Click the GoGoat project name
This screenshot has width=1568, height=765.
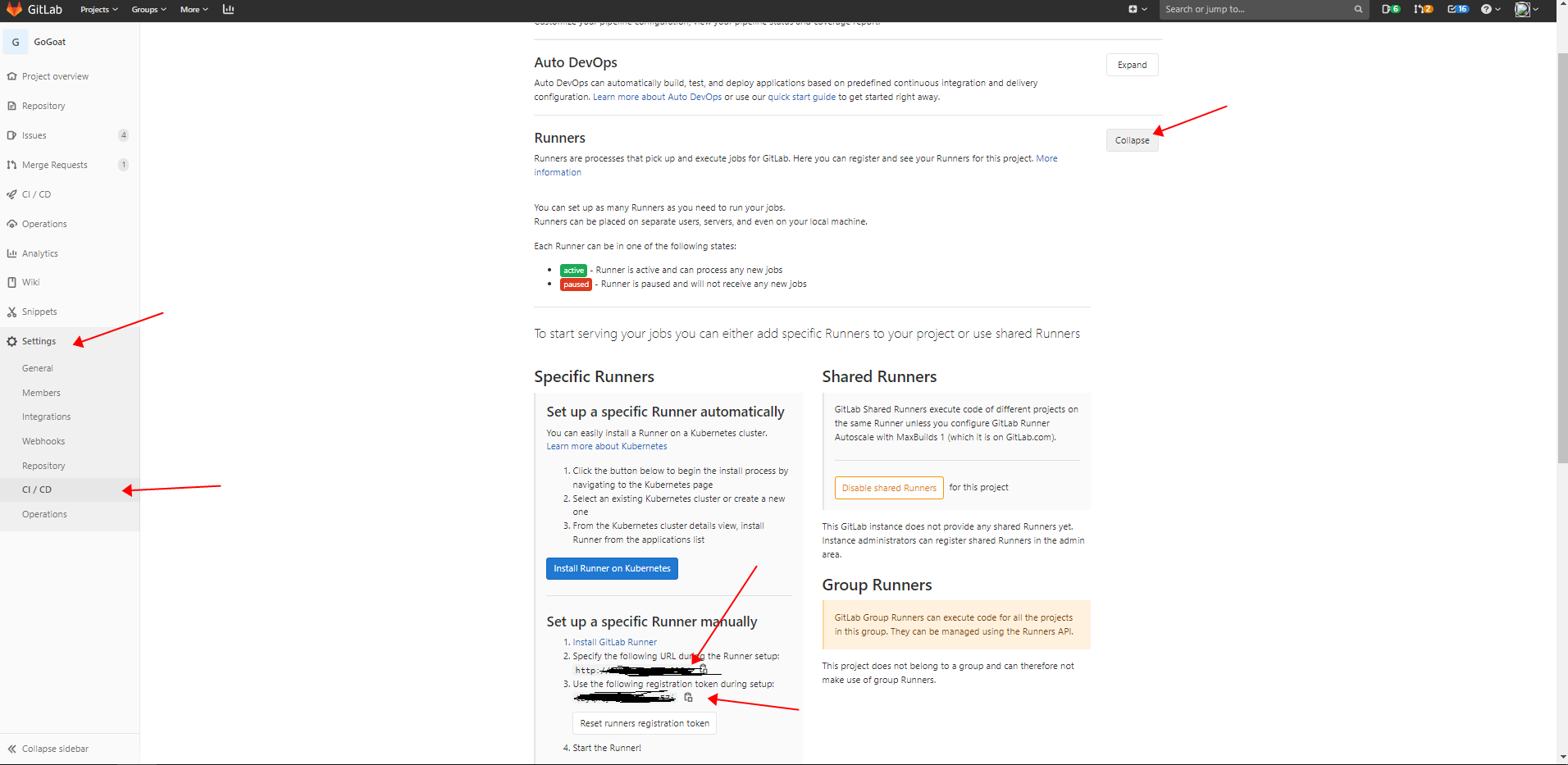click(50, 42)
